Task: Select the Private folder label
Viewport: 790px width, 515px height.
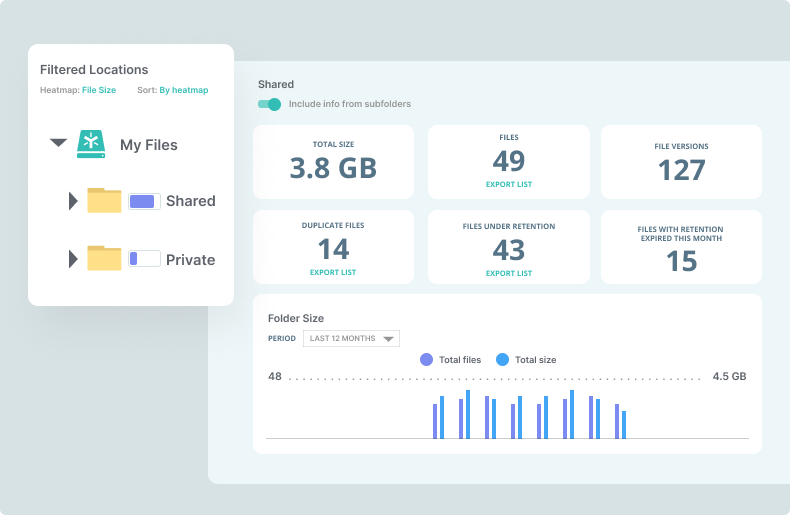Action: [x=190, y=259]
